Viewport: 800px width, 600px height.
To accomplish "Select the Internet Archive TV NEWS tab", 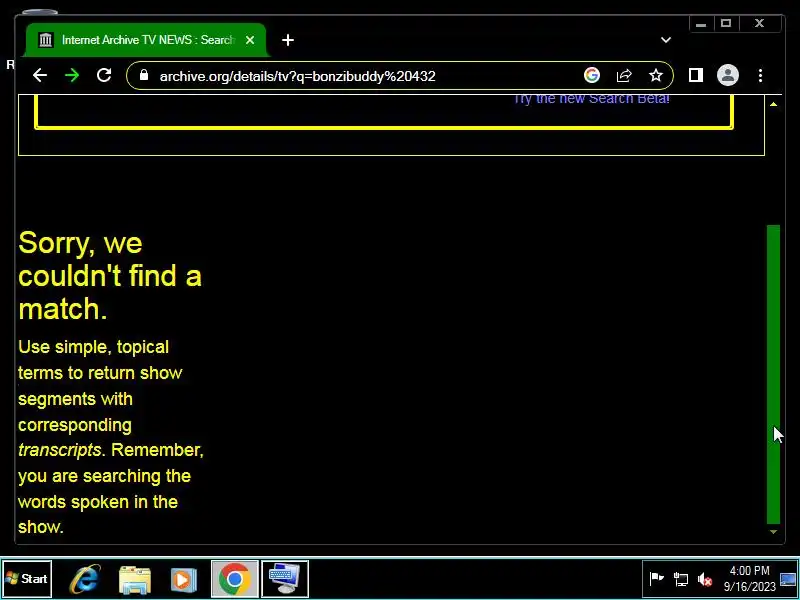I will click(146, 40).
